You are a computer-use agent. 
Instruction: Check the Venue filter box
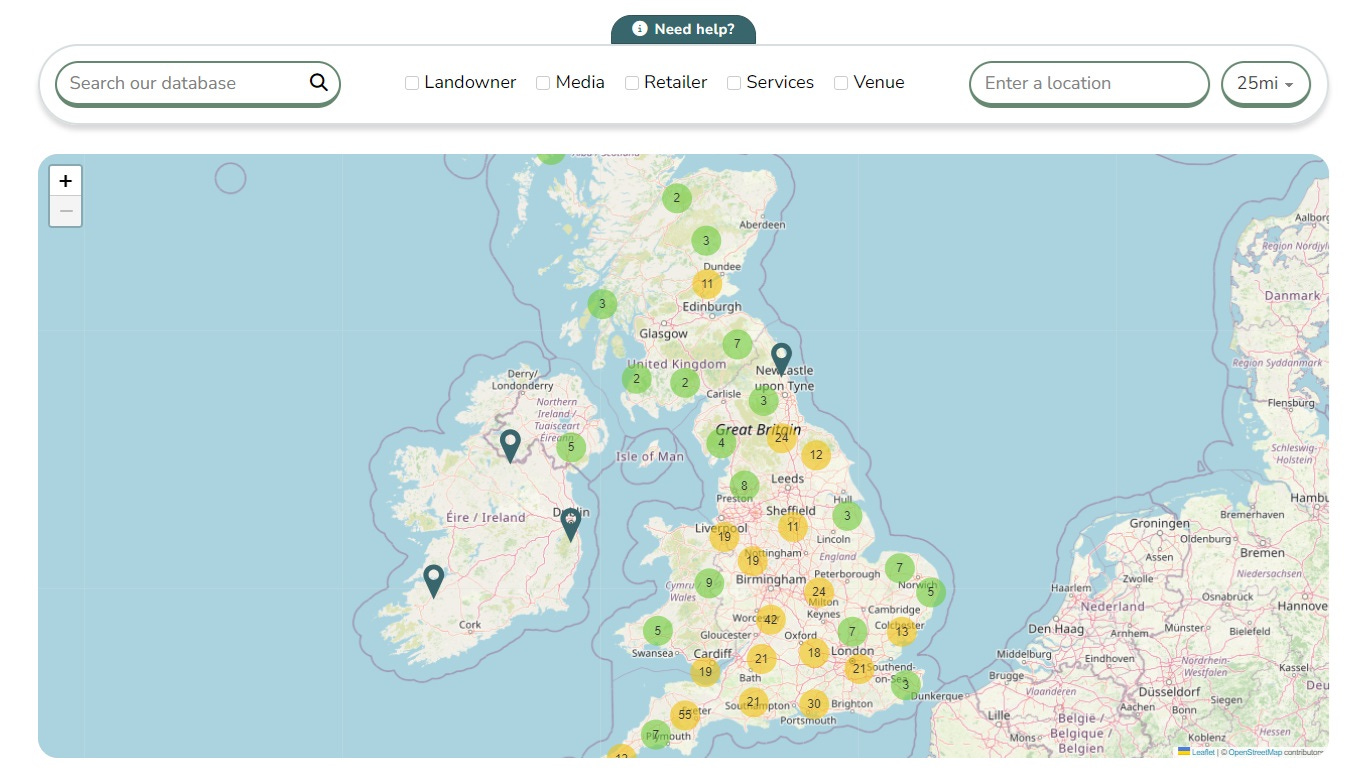(x=841, y=83)
